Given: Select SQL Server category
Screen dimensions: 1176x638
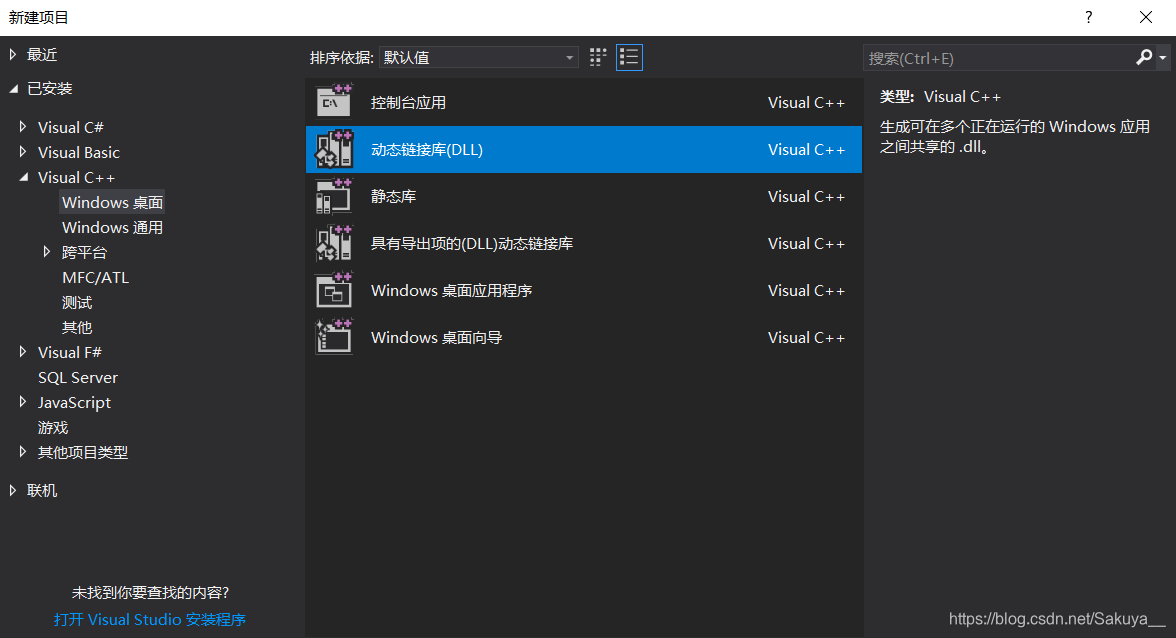Looking at the screenshot, I should tap(78, 377).
